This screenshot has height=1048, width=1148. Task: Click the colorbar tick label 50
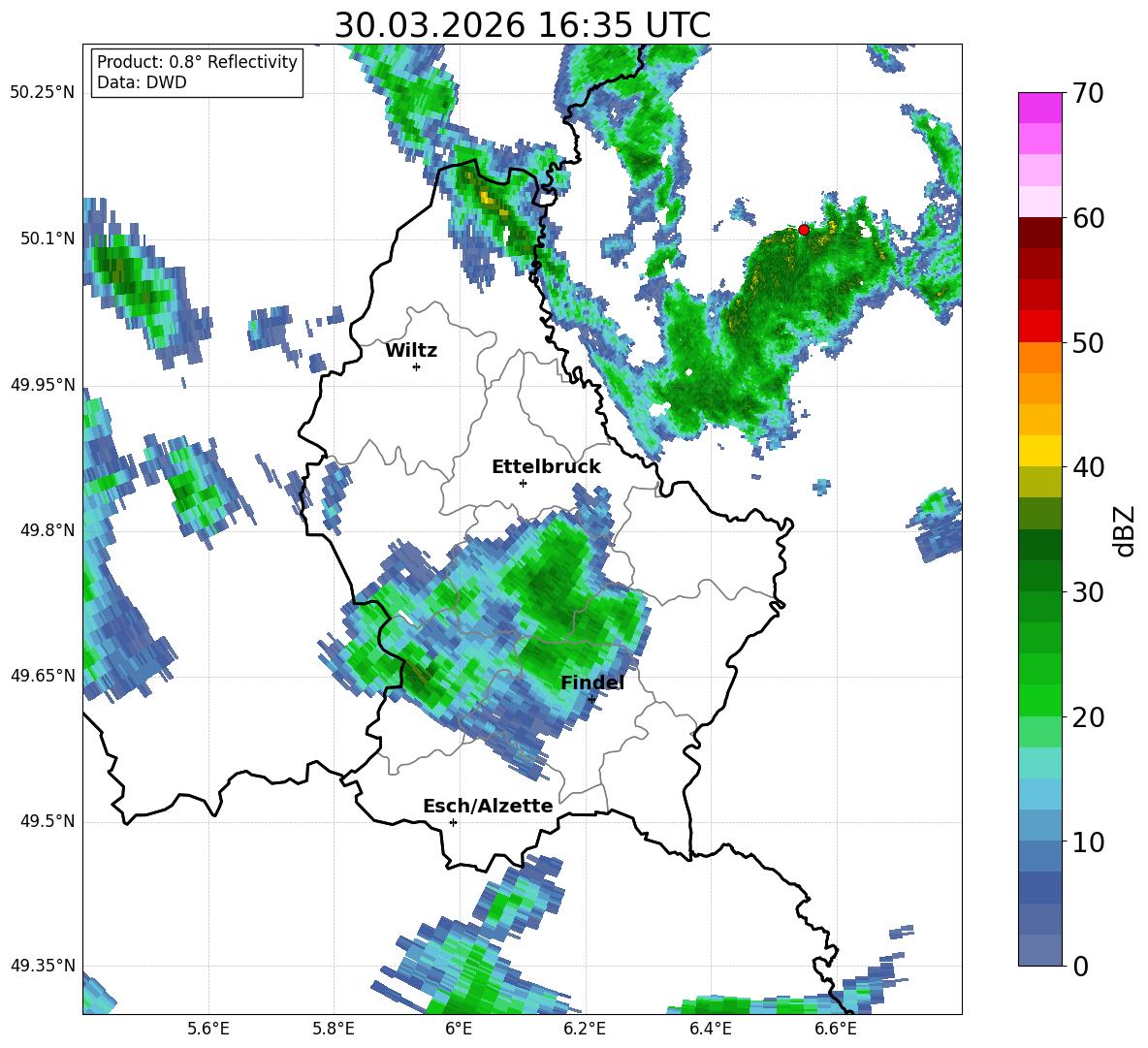[1087, 343]
